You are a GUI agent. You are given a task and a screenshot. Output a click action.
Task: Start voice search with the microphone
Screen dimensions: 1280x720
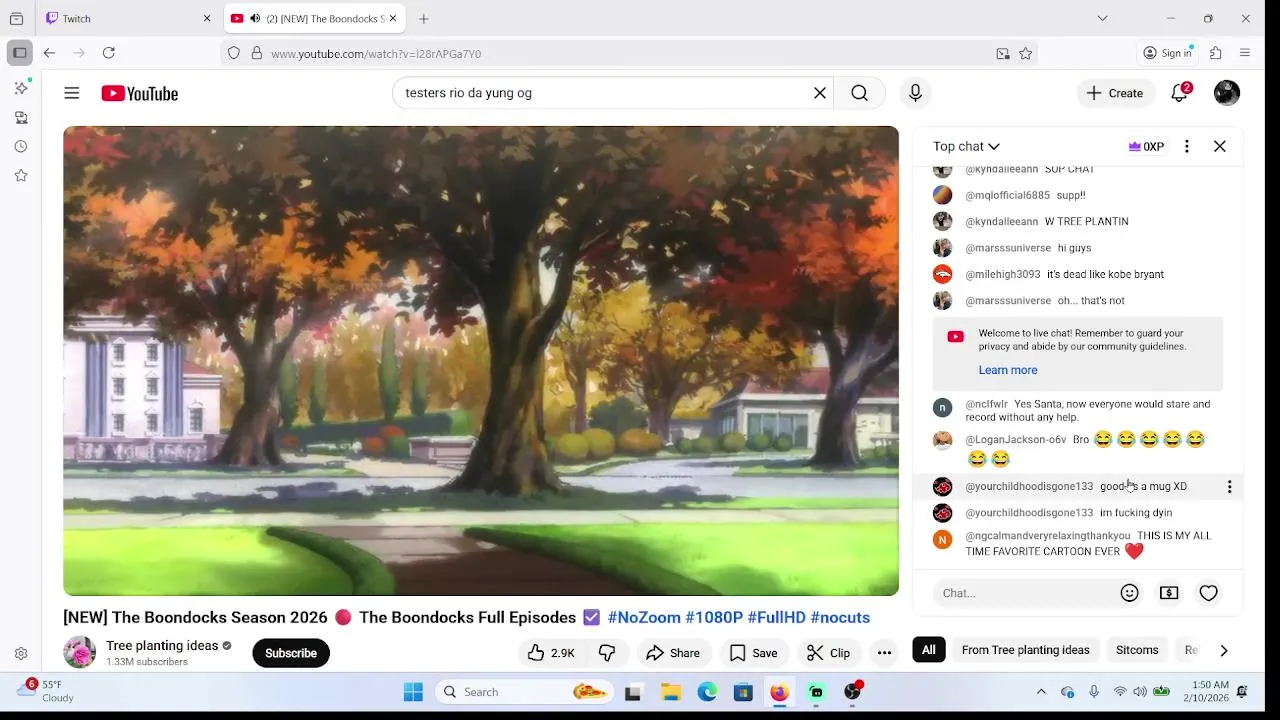coord(915,93)
